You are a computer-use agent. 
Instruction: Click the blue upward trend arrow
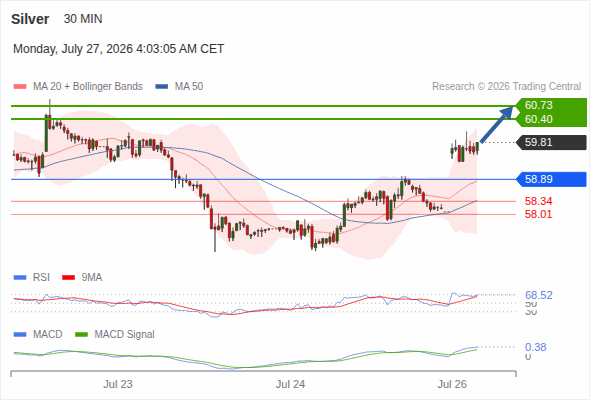(x=497, y=125)
